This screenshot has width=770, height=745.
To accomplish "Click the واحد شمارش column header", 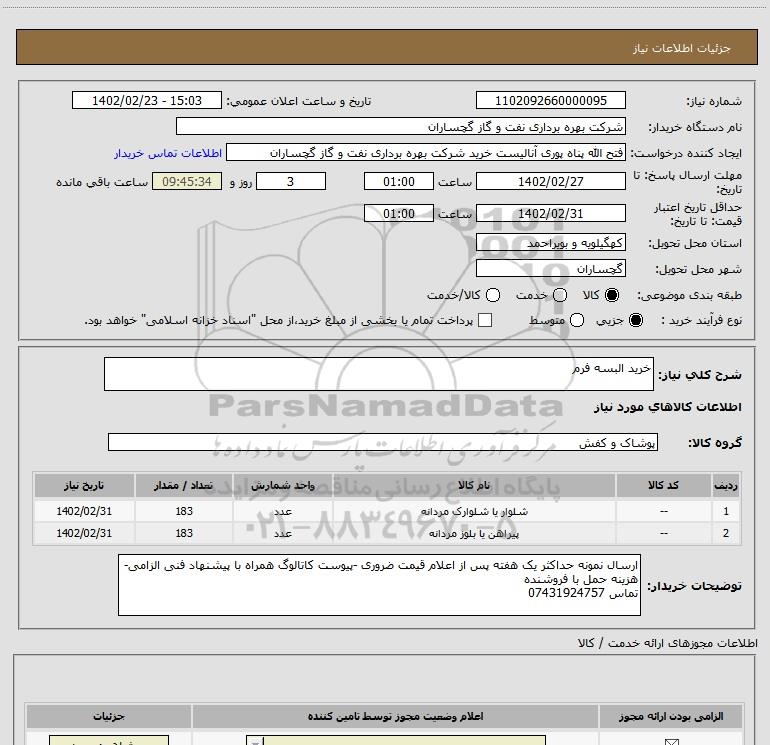I will click(283, 485).
